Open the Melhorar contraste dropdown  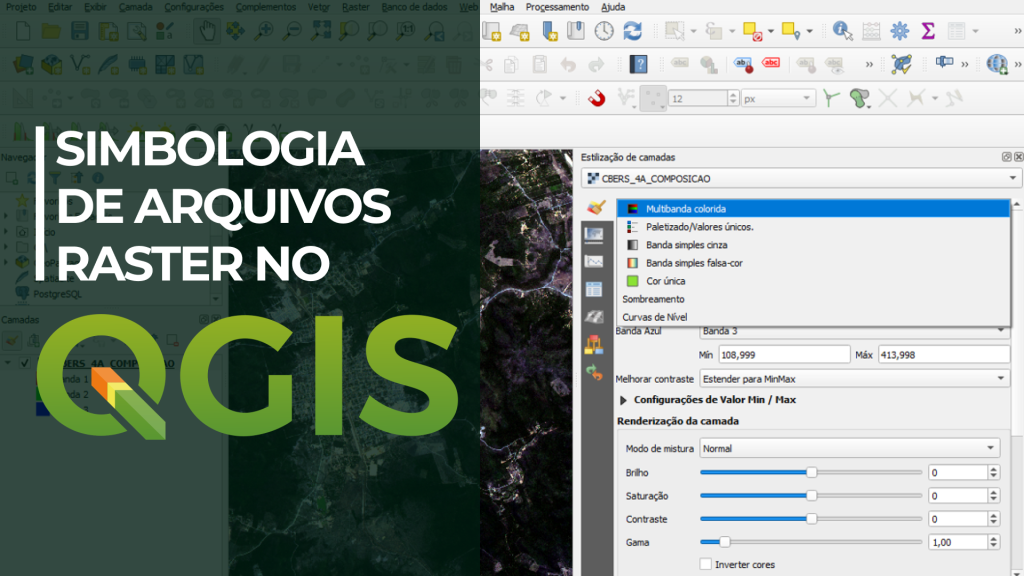[x=854, y=379]
